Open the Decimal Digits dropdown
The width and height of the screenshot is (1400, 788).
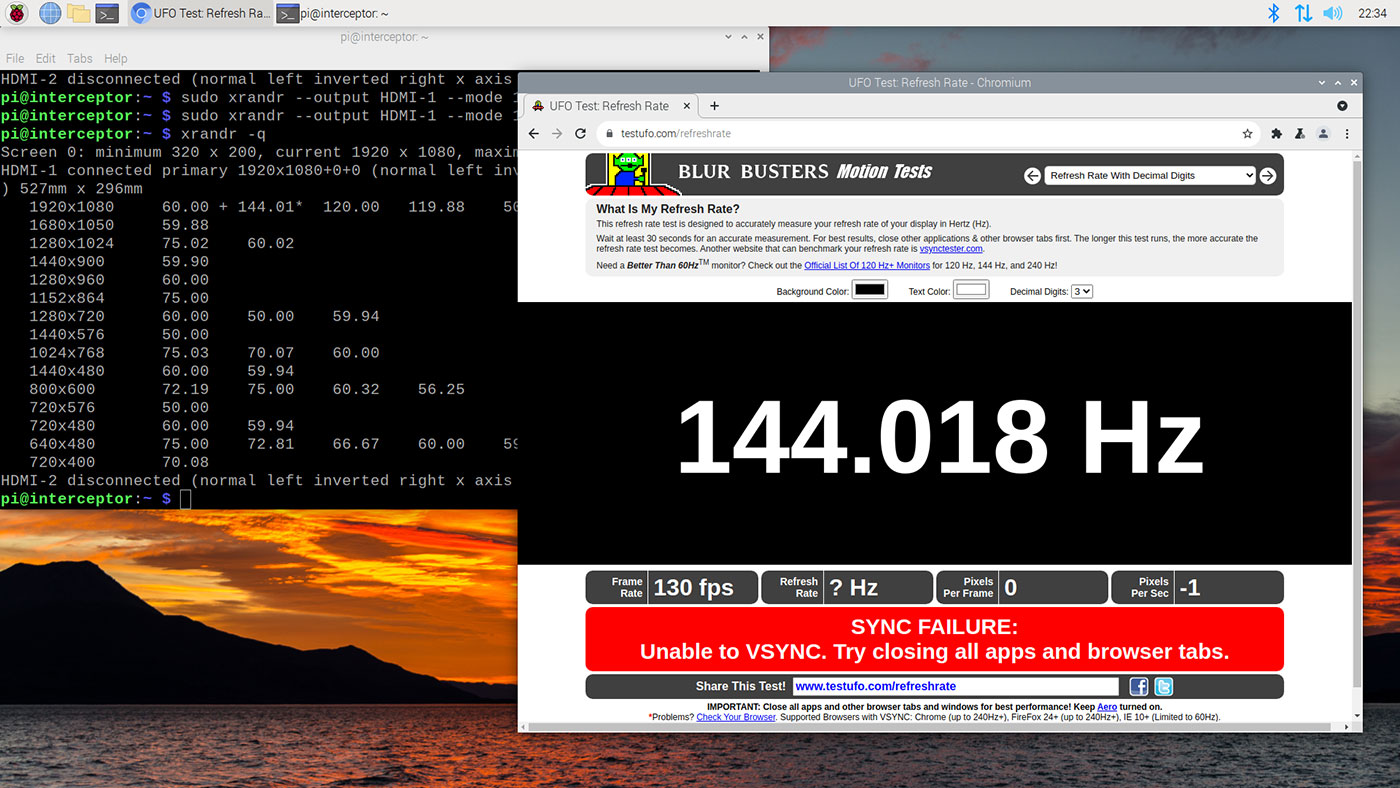1081,291
